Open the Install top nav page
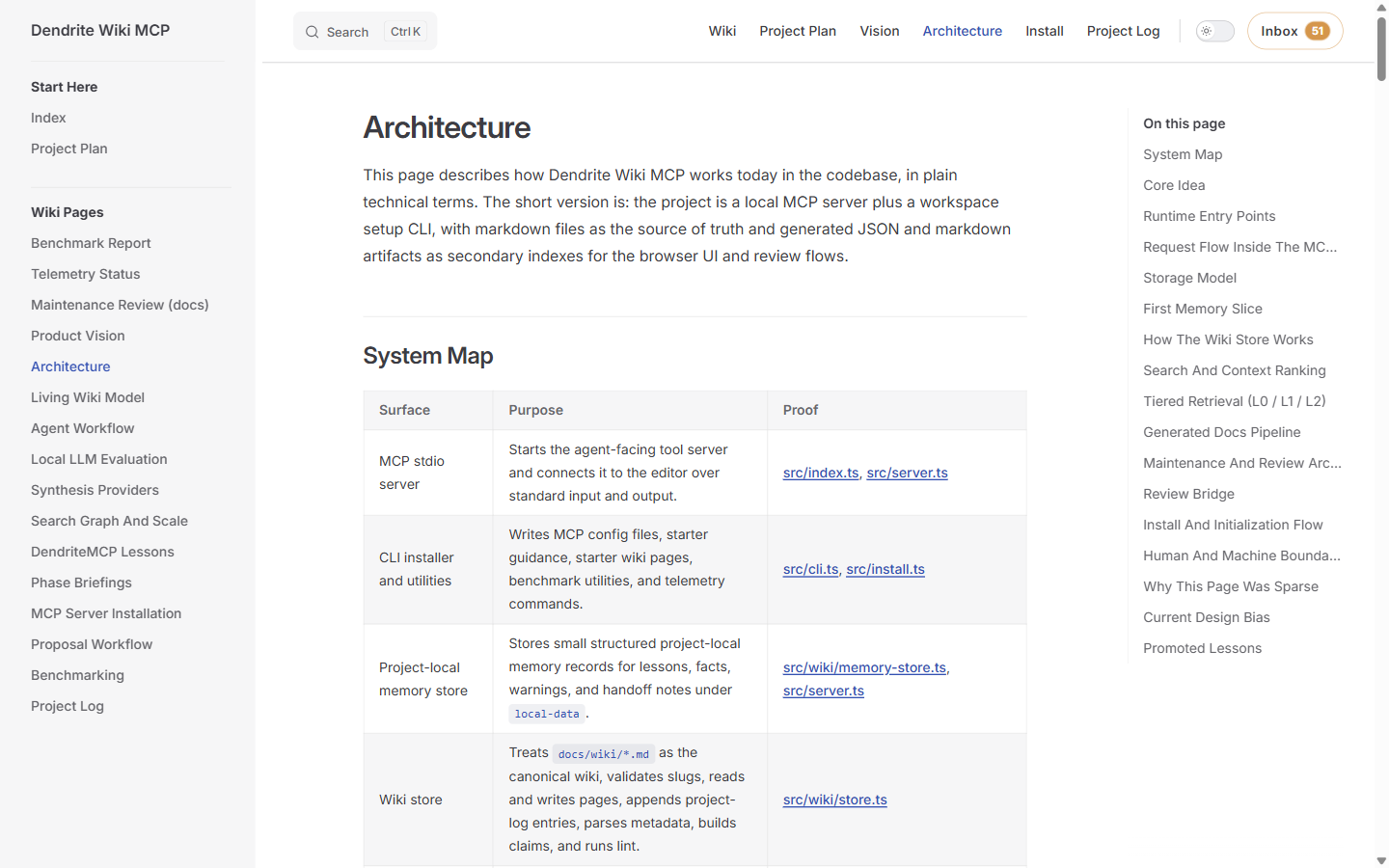 [1045, 31]
